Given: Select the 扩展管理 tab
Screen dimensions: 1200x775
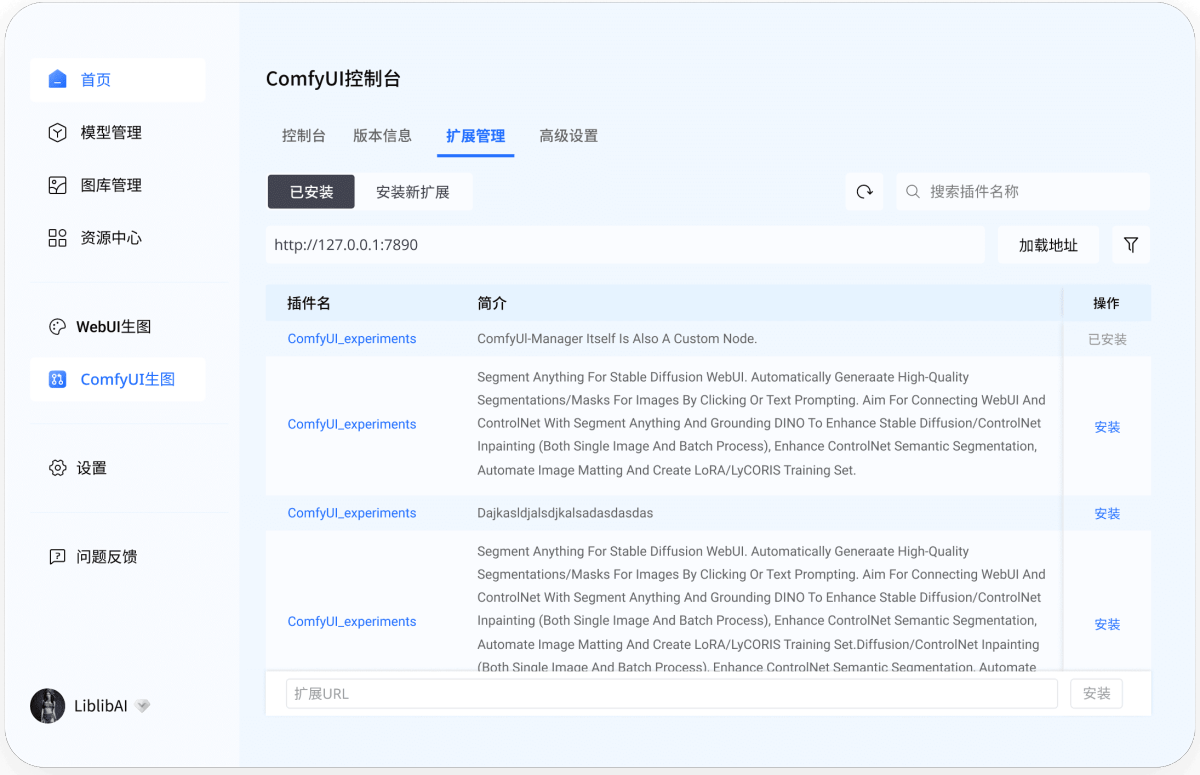Looking at the screenshot, I should tap(475, 136).
